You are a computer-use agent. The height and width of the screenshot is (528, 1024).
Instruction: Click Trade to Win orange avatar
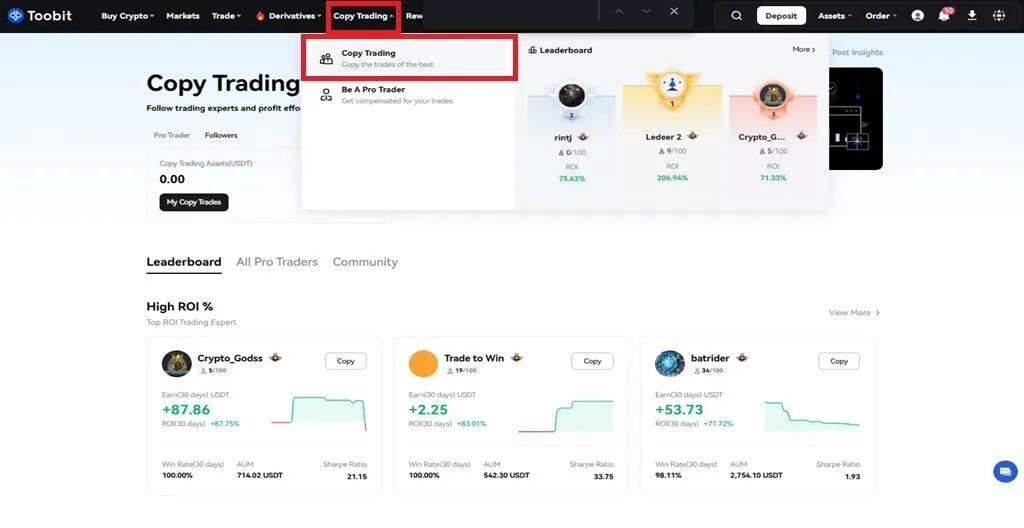coord(423,363)
